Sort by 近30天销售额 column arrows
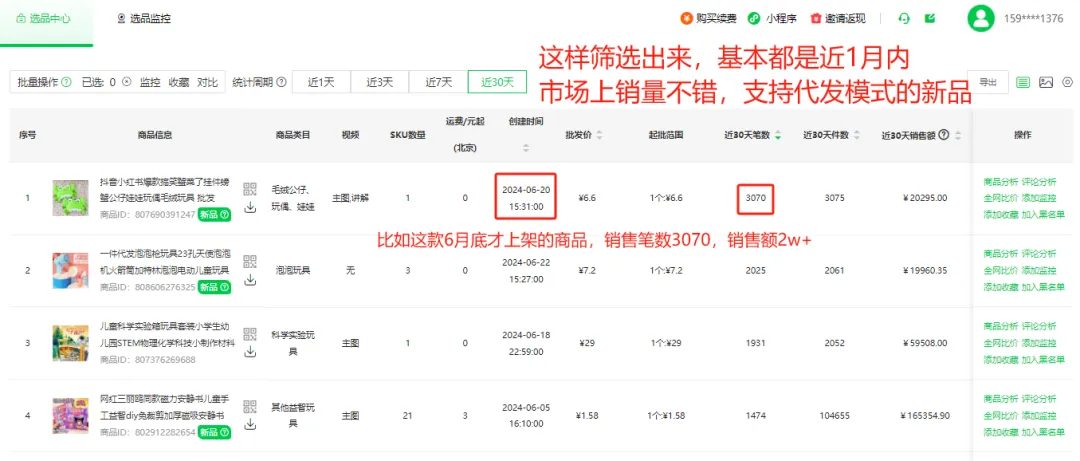This screenshot has height=461, width=1080. click(957, 136)
